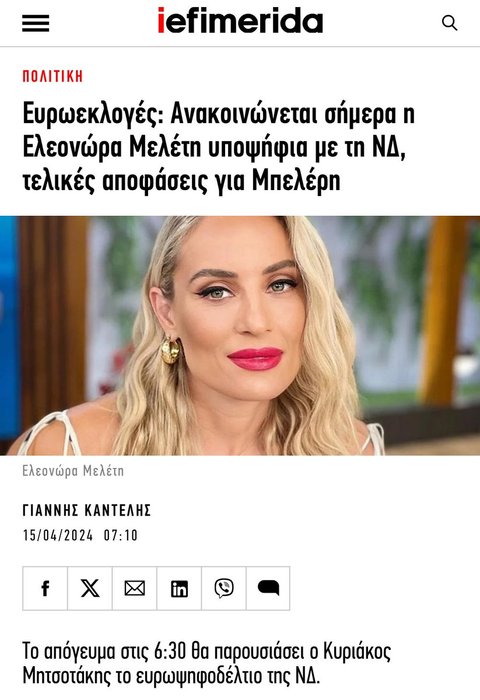The height and width of the screenshot is (700, 480).
Task: Share the article on X
Action: [90, 588]
